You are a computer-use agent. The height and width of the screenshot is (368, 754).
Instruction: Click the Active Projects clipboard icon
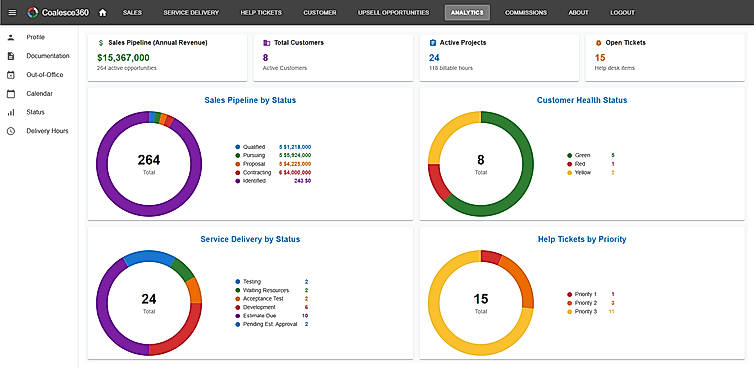coord(432,43)
